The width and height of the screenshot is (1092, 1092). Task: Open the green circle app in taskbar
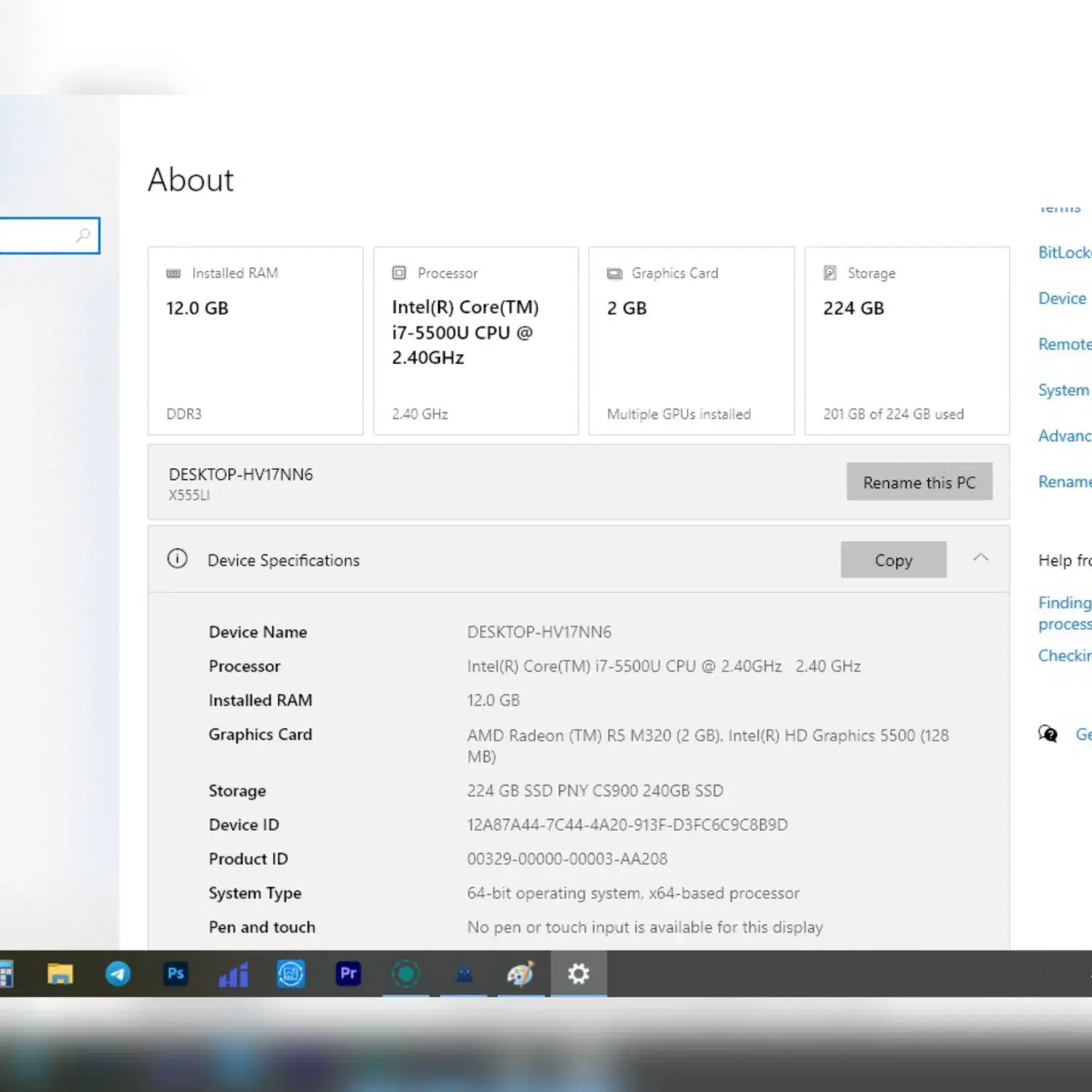[x=405, y=973]
